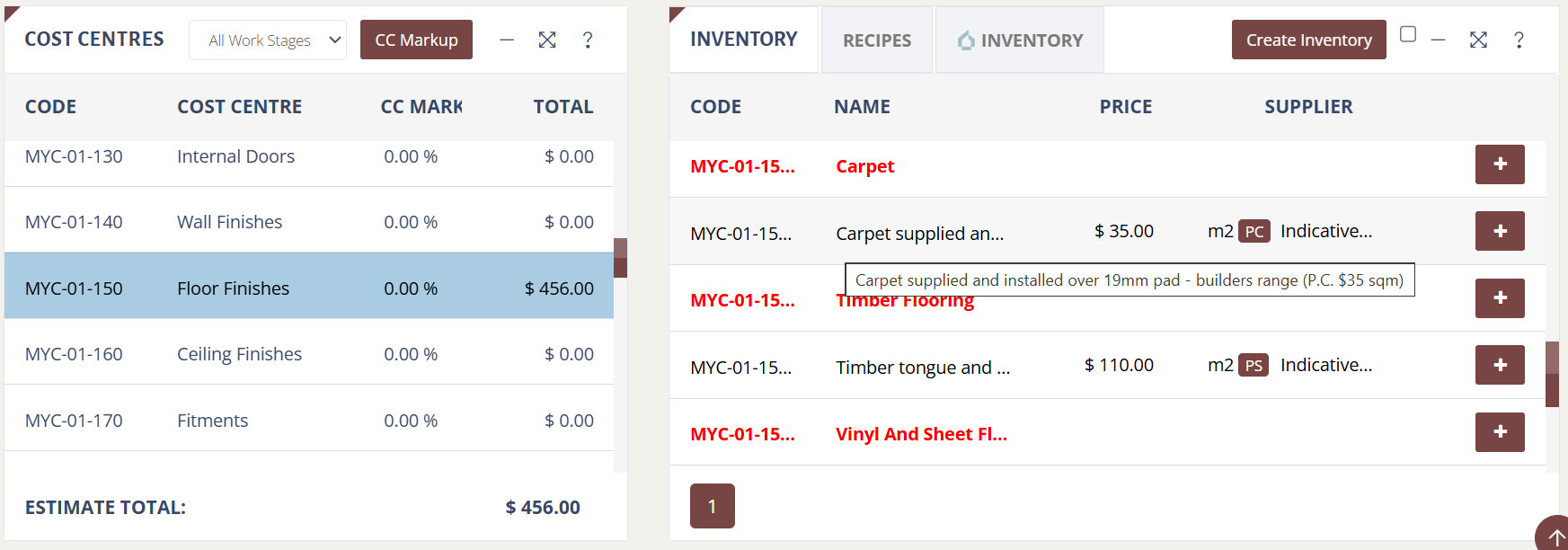This screenshot has width=1568, height=550.
Task: Click plus icon for Vinyl And Sheet row
Action: pos(1500,431)
